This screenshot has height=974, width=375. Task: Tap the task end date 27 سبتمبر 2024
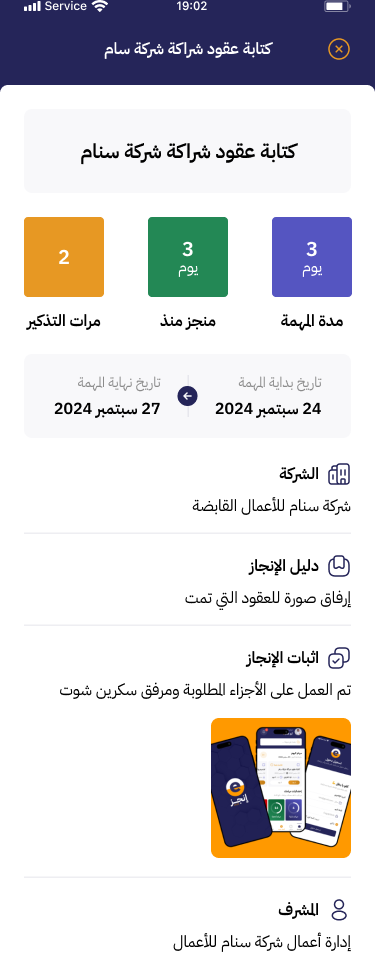click(107, 409)
